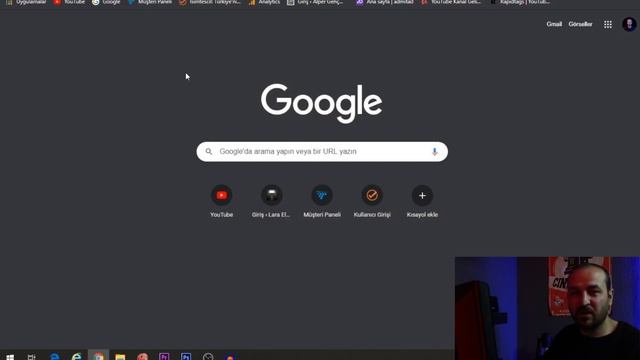Open the Müşteri Paneli bookmark in bookmarks bar
The height and width of the screenshot is (360, 640).
[150, 2]
